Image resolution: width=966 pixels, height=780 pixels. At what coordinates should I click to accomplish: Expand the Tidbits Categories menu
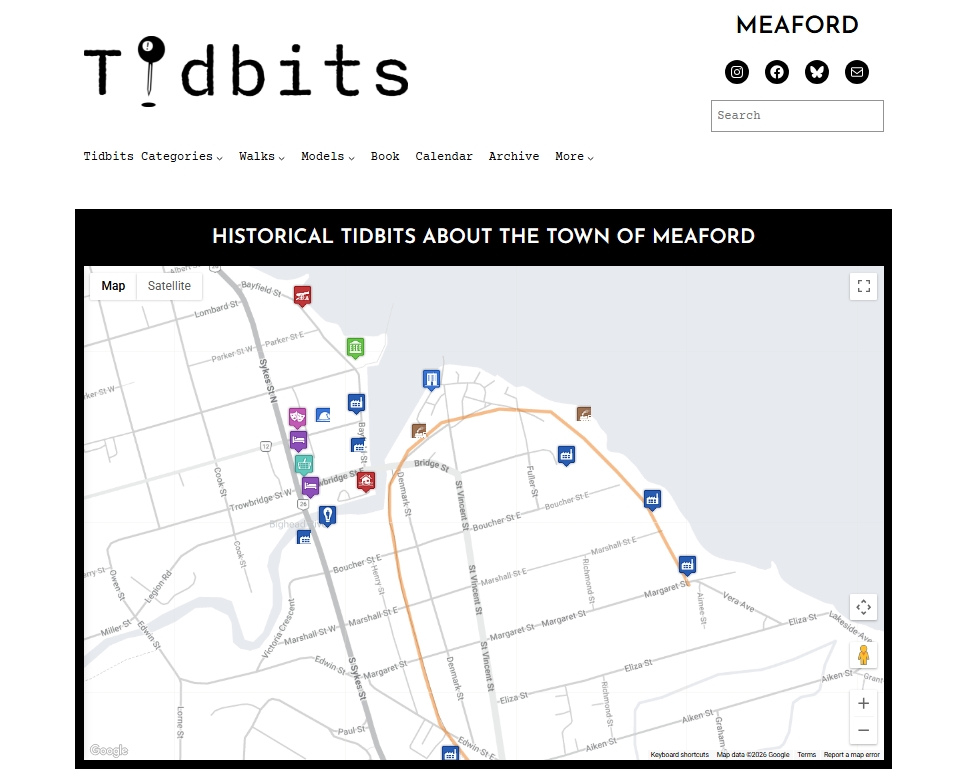[x=153, y=157]
